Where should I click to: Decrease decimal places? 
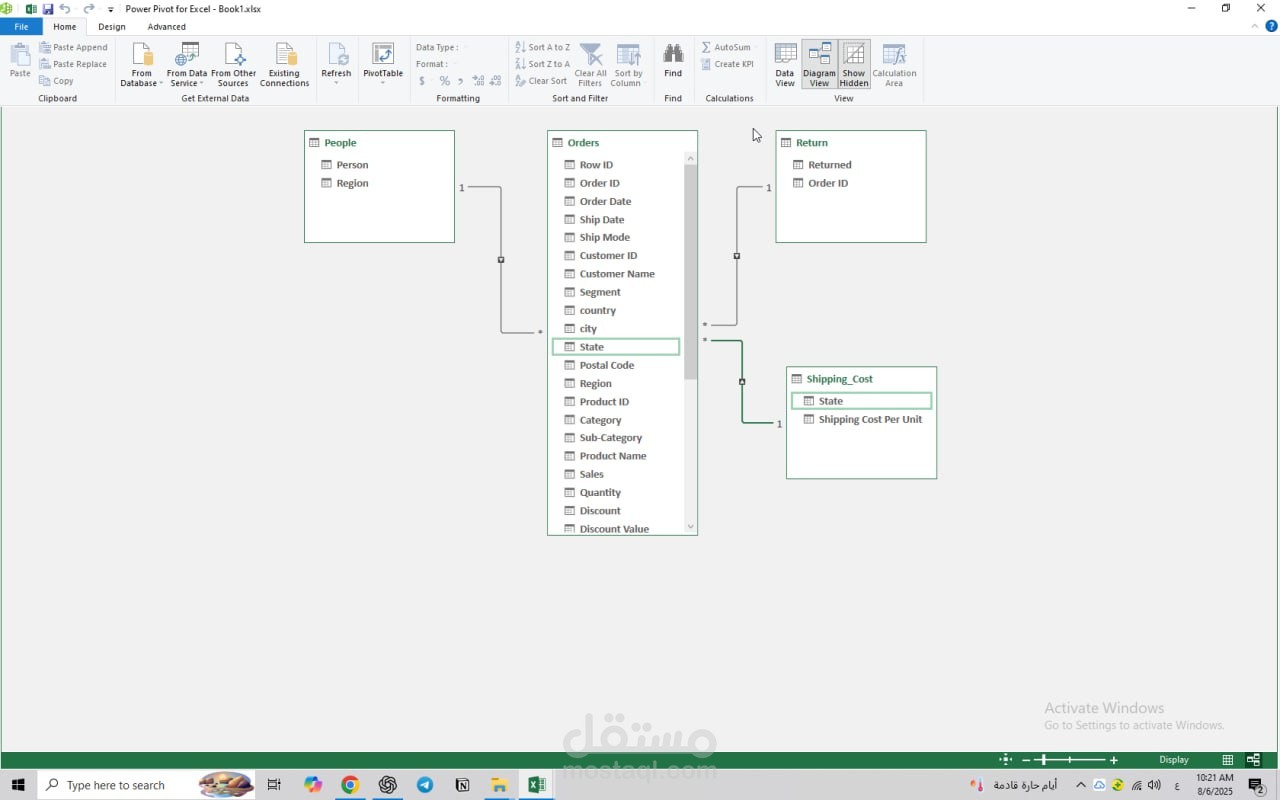click(496, 81)
